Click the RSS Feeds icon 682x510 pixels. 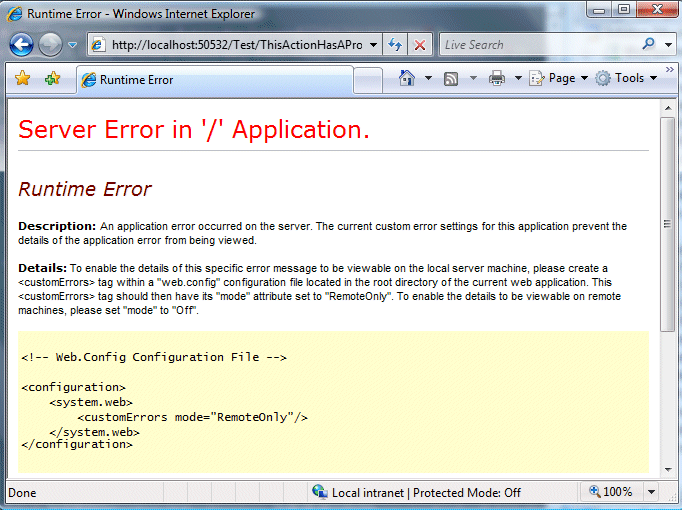[451, 79]
